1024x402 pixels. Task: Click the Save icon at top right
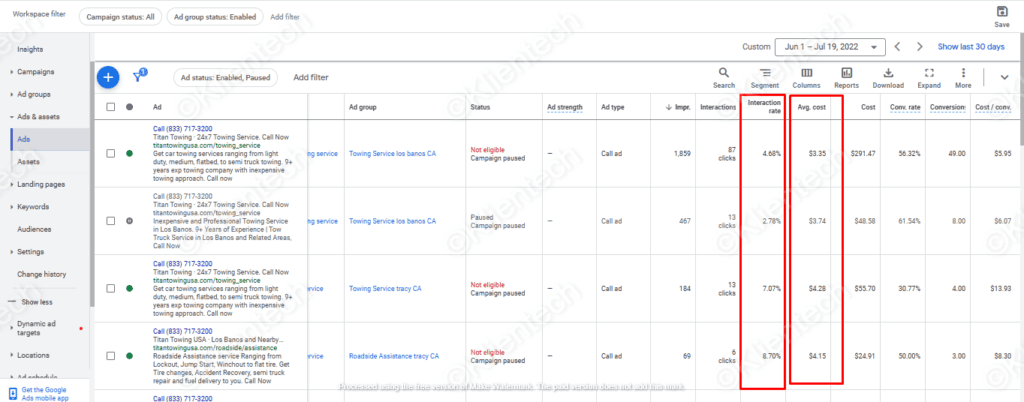click(1001, 12)
